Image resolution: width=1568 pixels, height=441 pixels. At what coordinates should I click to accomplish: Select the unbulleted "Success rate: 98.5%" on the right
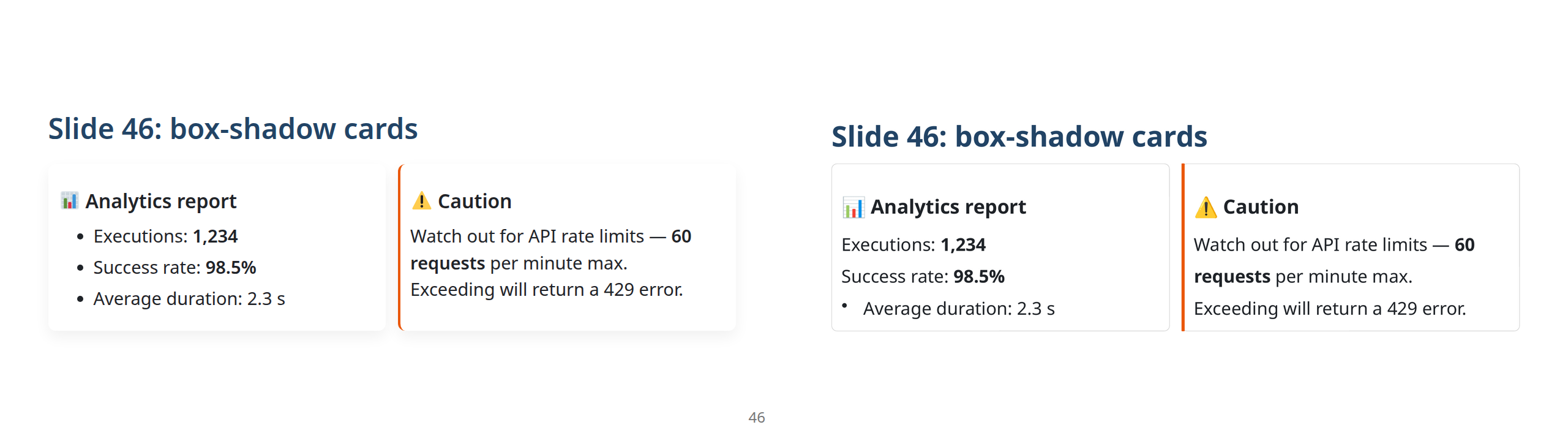click(x=923, y=276)
